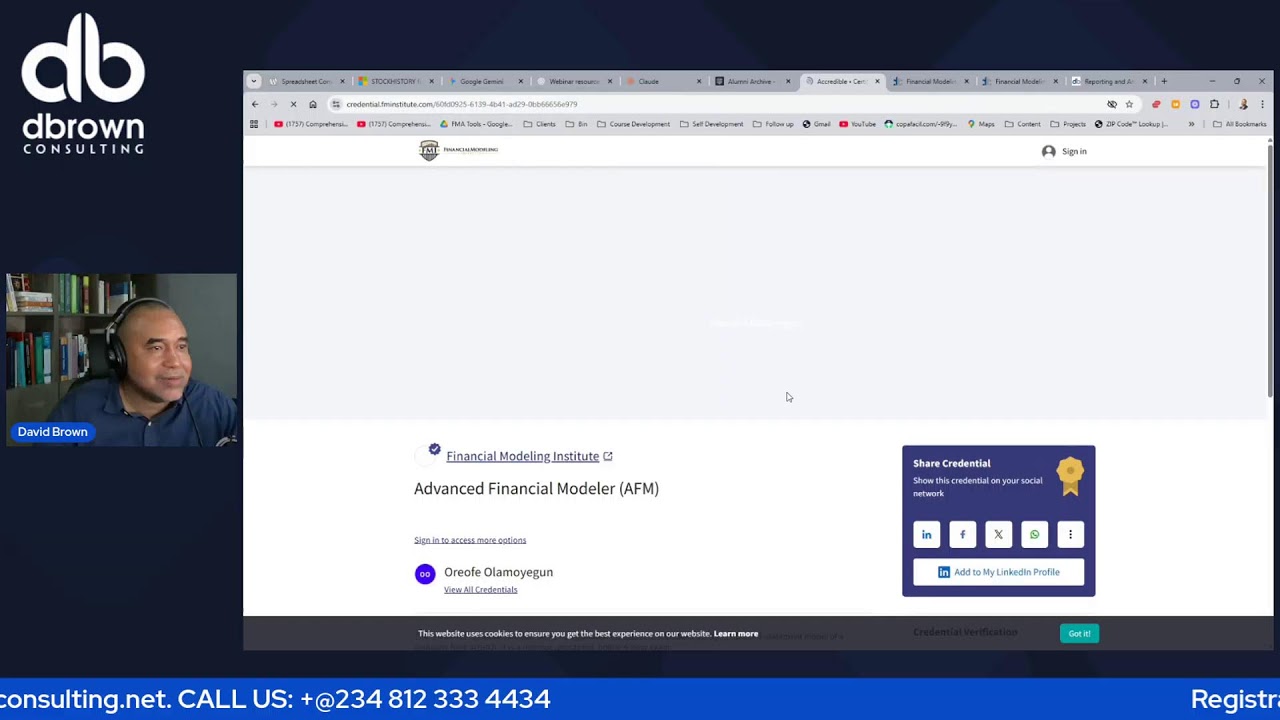Open View All Credentials link
This screenshot has height=720, width=1280.
pyautogui.click(x=480, y=589)
